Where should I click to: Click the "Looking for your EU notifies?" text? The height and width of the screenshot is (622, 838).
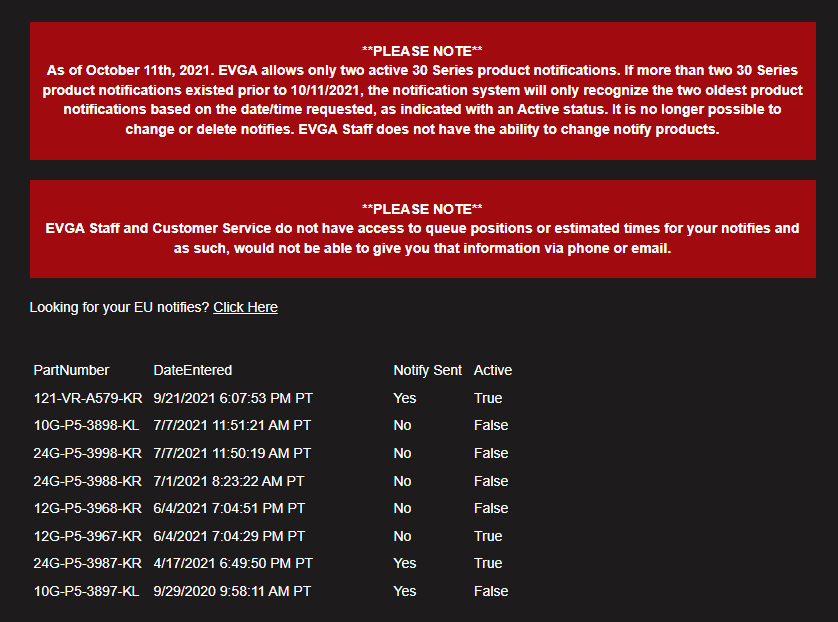tap(119, 307)
